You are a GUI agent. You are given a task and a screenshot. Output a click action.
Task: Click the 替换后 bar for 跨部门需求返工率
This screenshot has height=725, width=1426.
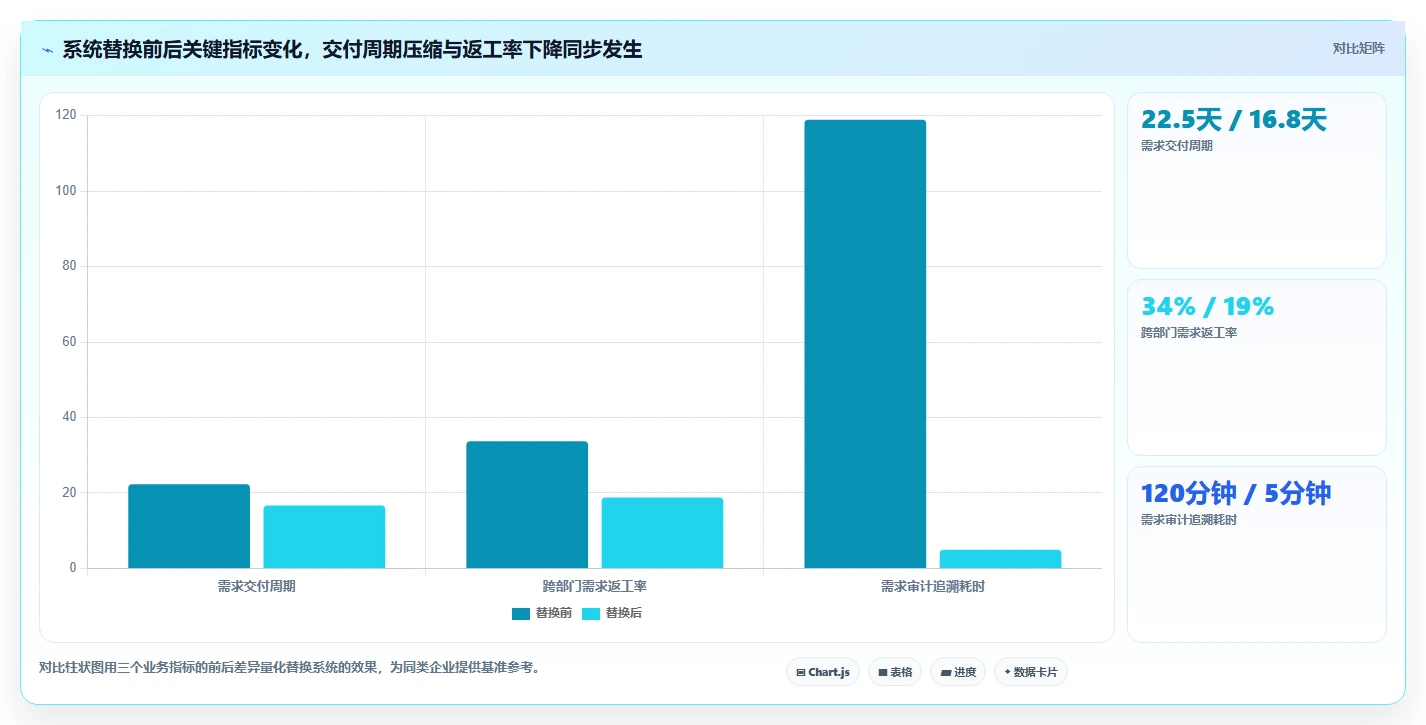click(662, 533)
